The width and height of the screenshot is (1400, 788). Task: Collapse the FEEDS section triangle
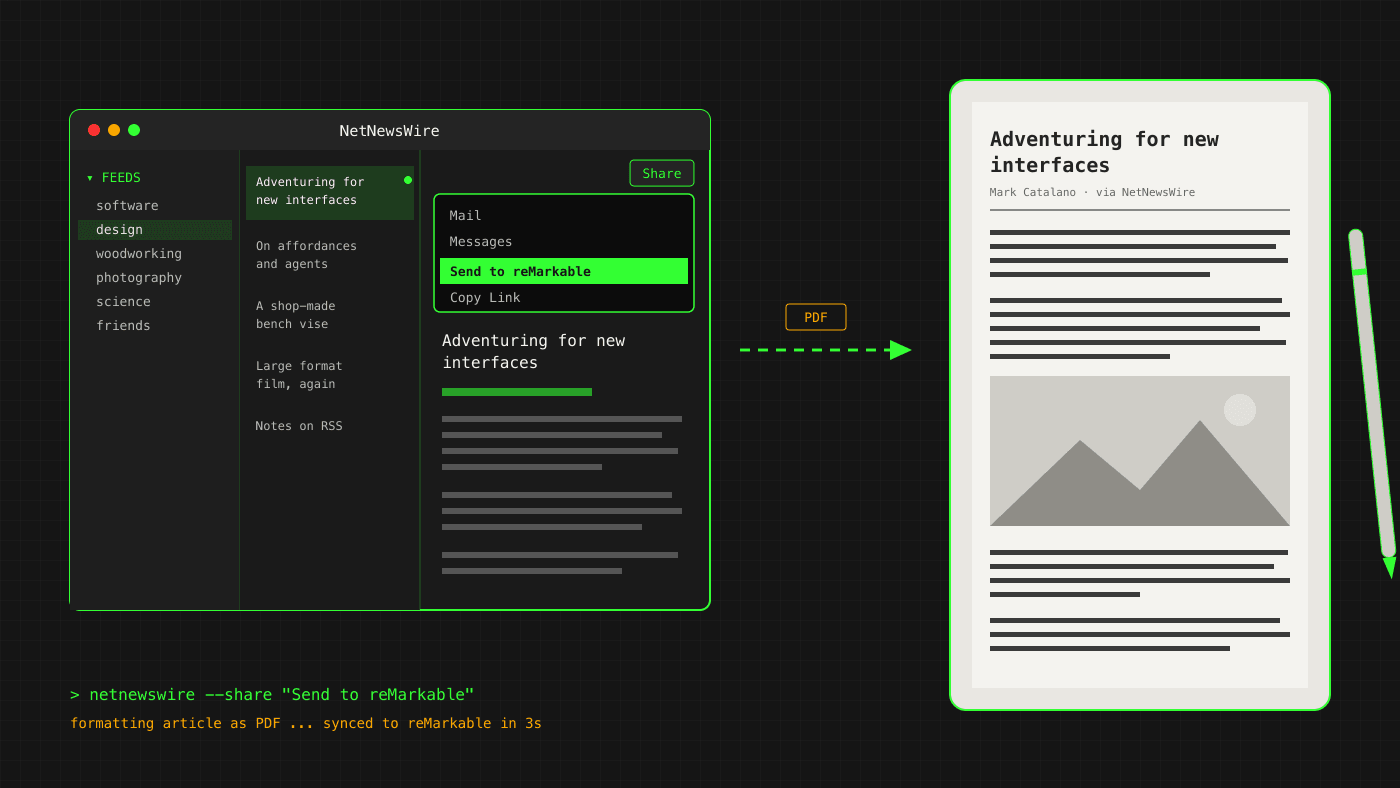[89, 178]
